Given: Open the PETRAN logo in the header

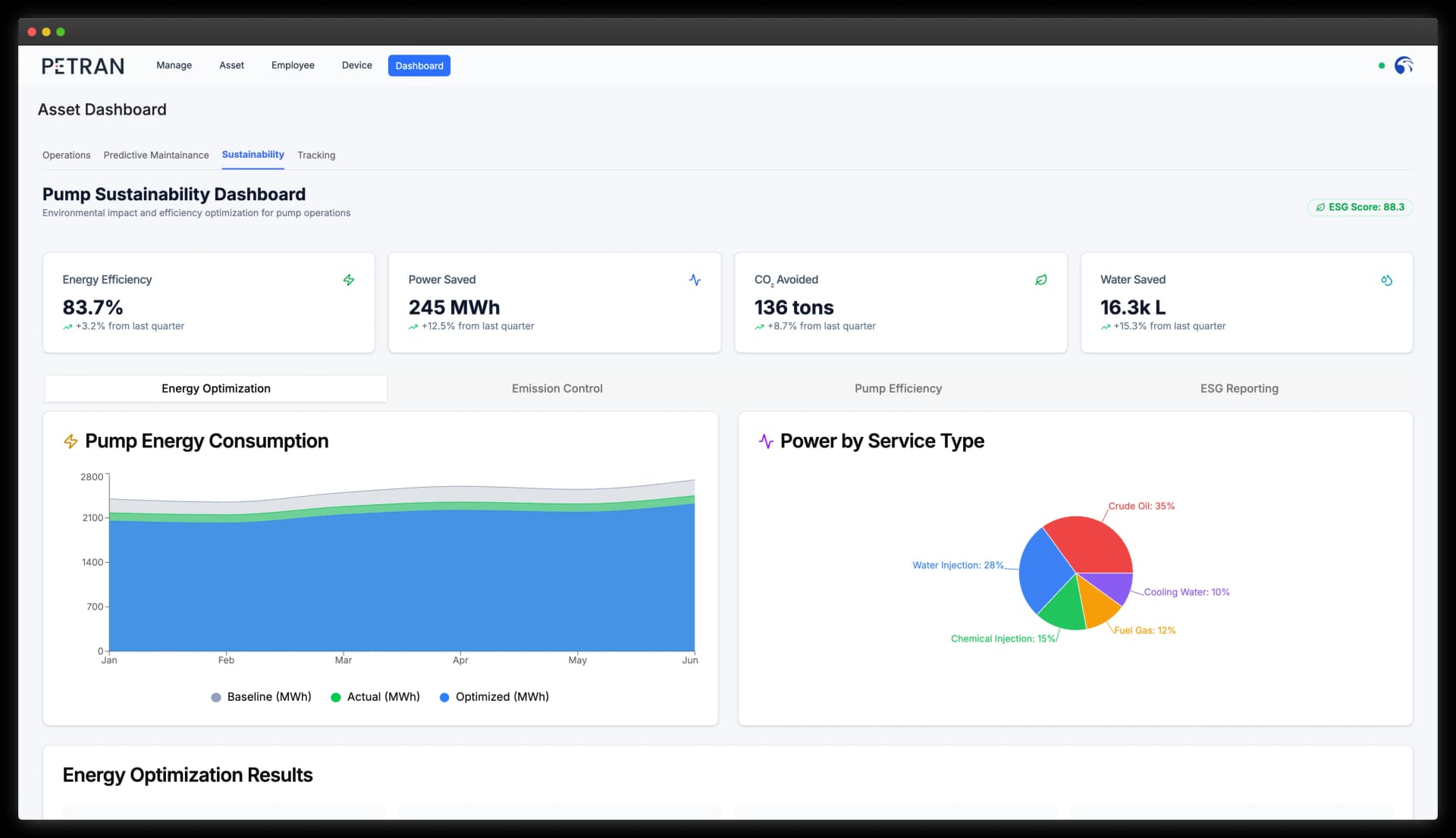Looking at the screenshot, I should [x=83, y=66].
